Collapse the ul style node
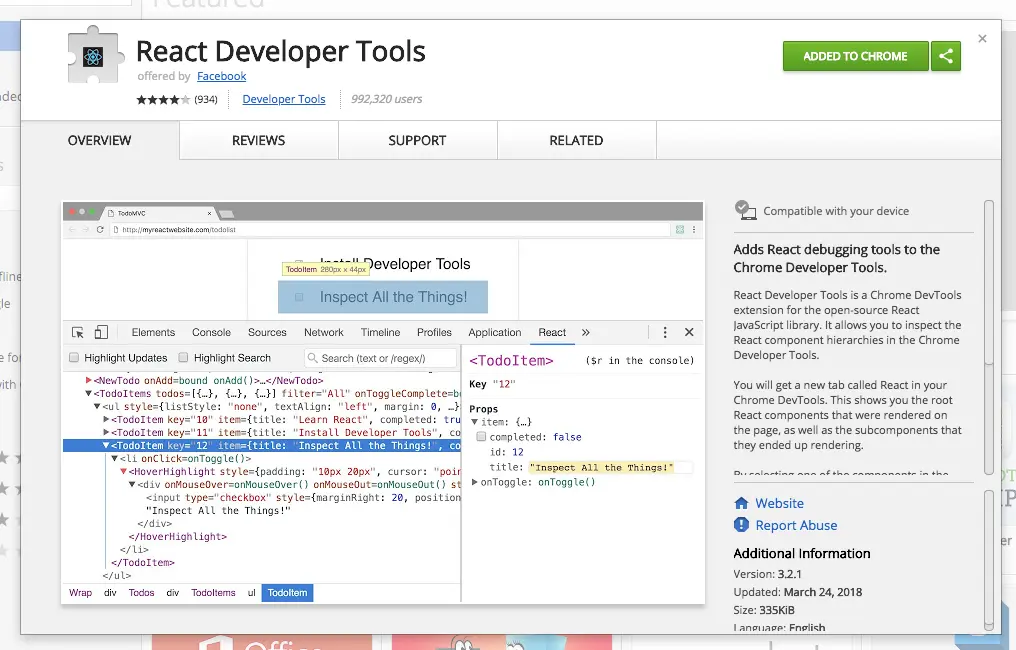The width and height of the screenshot is (1016, 650). pyautogui.click(x=97, y=406)
